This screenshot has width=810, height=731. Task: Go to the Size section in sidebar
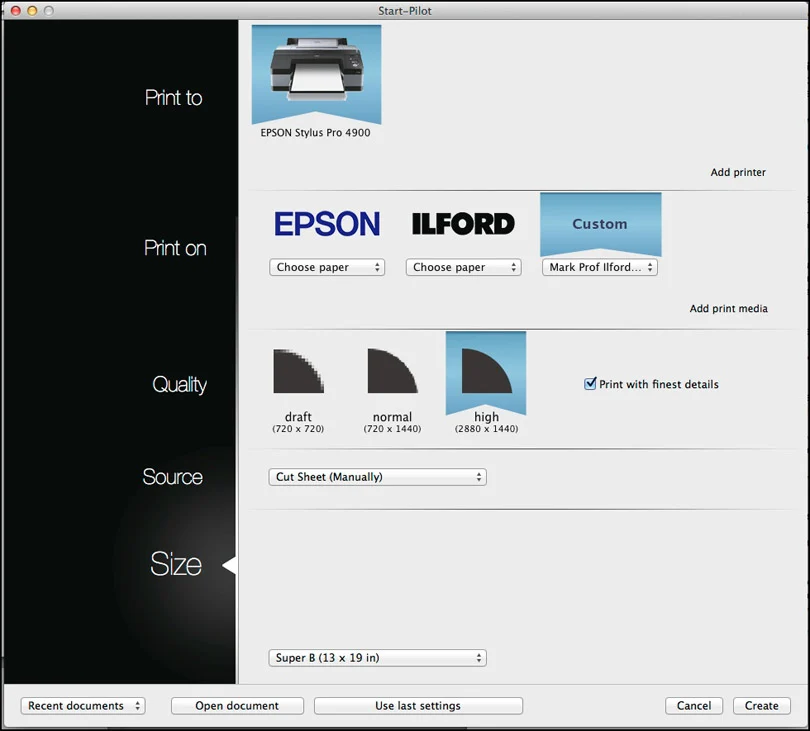click(176, 564)
